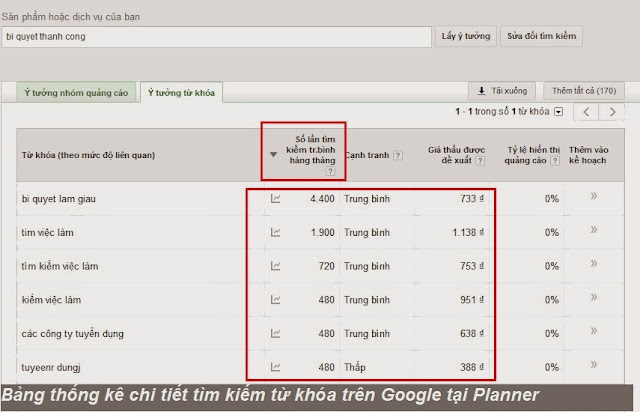Open help icon beside Cạnh tranh
The height and width of the screenshot is (412, 640).
398,156
